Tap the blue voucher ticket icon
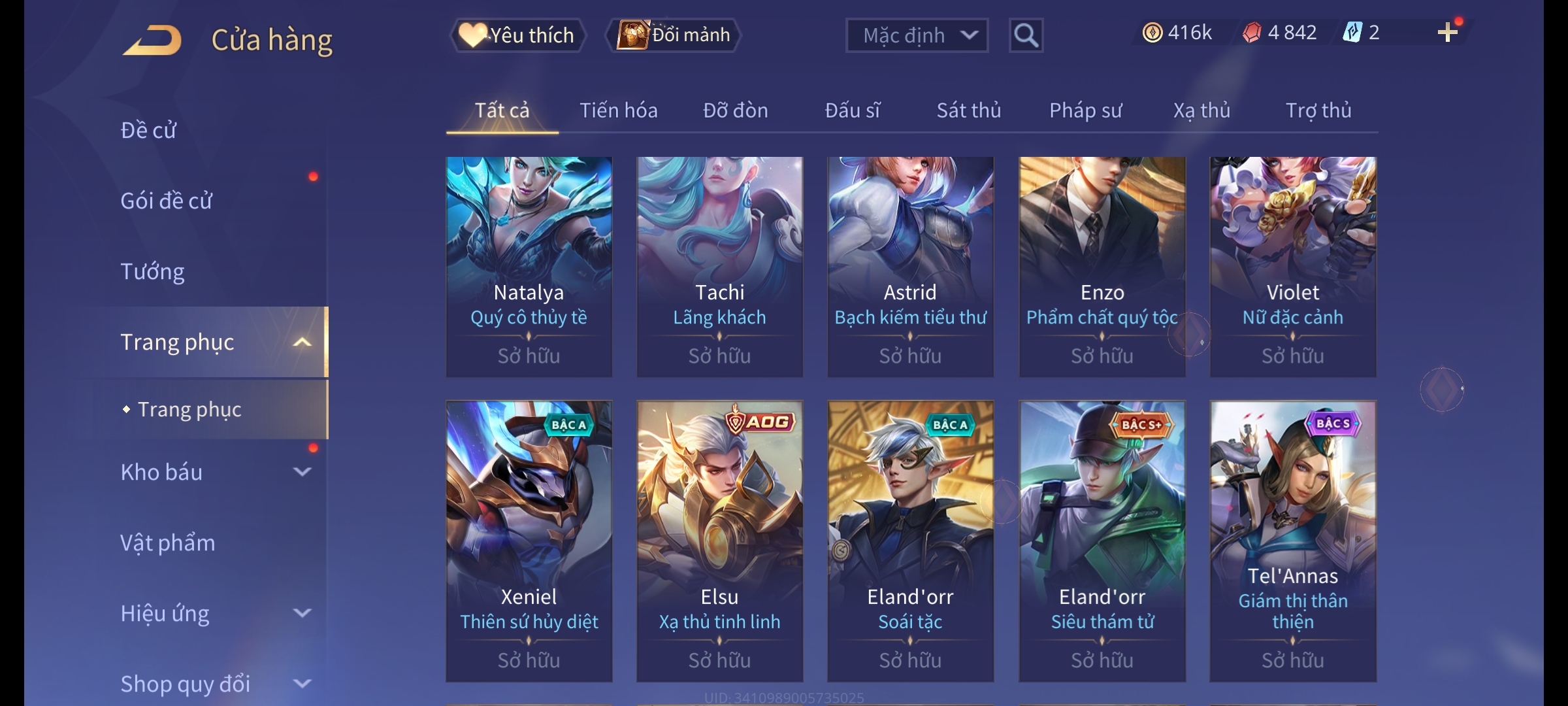This screenshot has width=1568, height=706. coord(1352,32)
